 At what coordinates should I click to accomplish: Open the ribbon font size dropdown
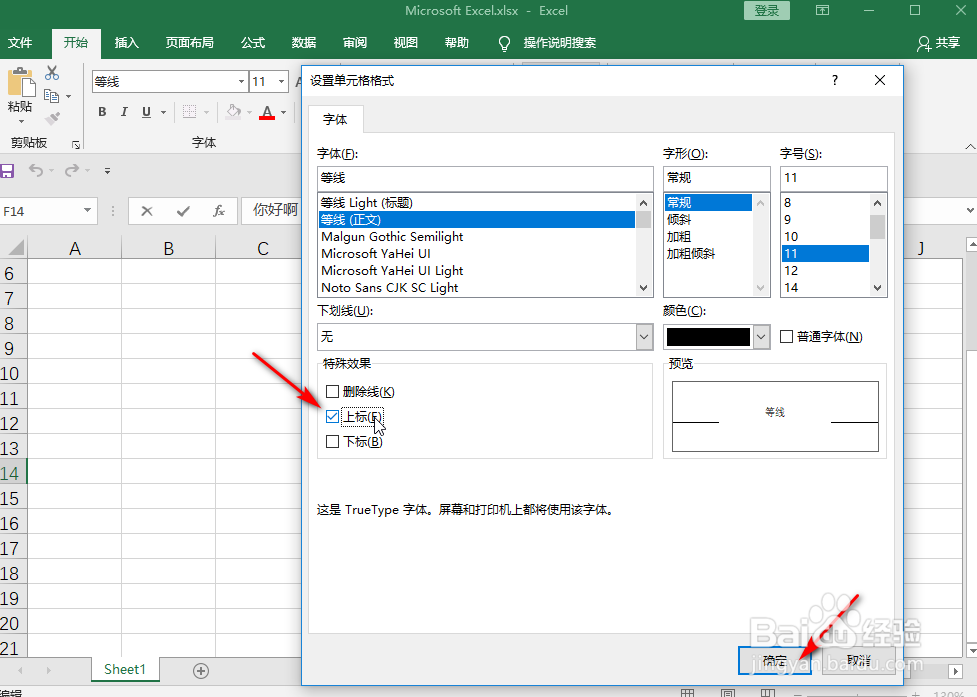282,82
